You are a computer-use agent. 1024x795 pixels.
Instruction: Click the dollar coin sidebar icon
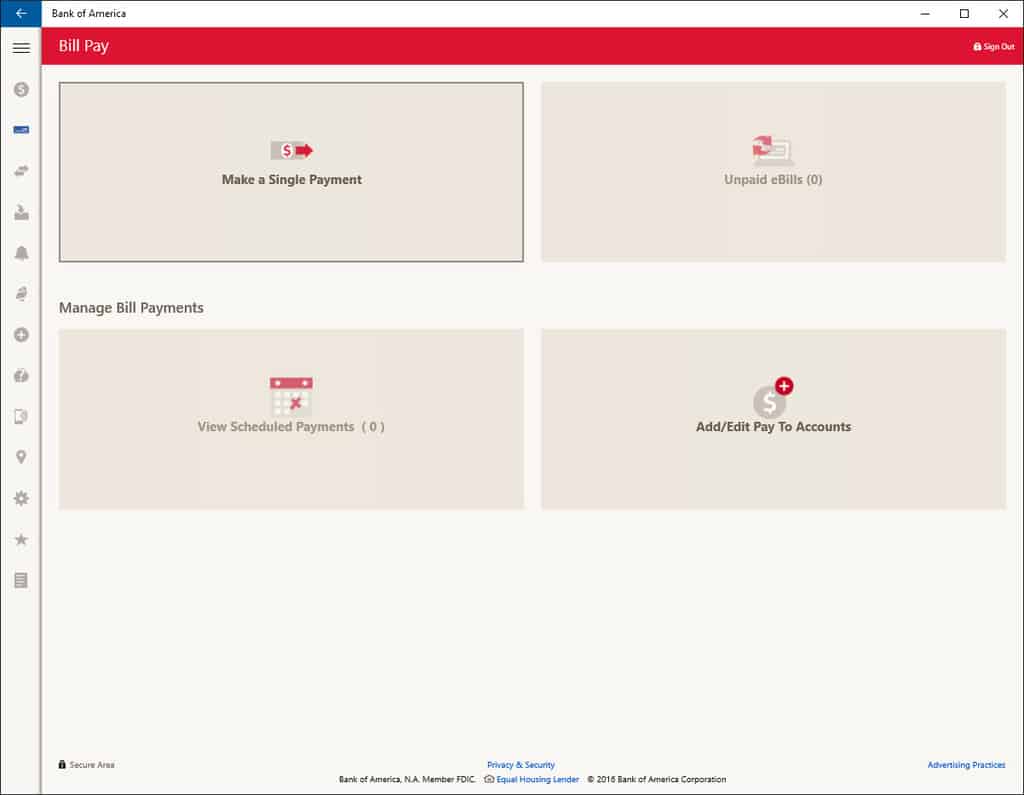[x=21, y=89]
